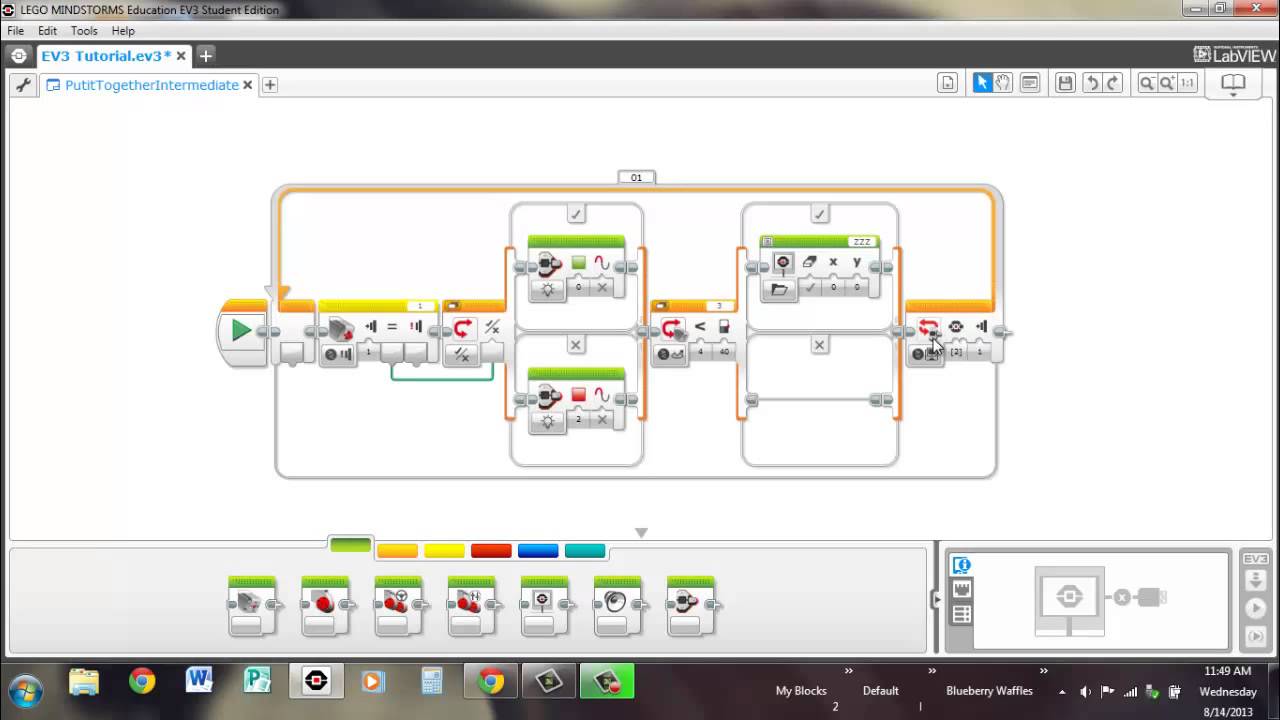Select the blue Advanced palette tab
The height and width of the screenshot is (720, 1280).
click(538, 551)
